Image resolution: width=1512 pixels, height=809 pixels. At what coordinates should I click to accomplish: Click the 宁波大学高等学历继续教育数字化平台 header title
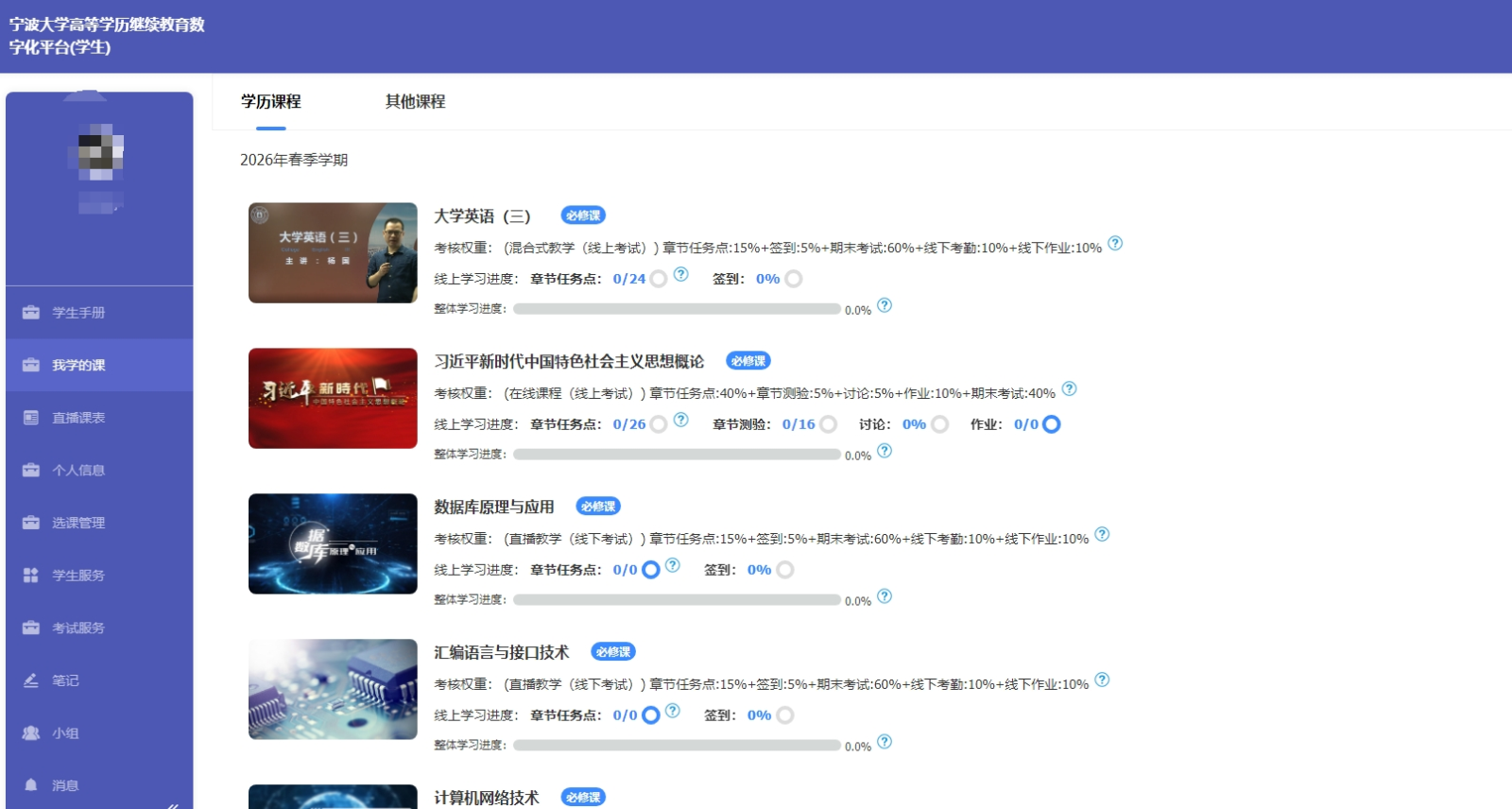tap(107, 36)
